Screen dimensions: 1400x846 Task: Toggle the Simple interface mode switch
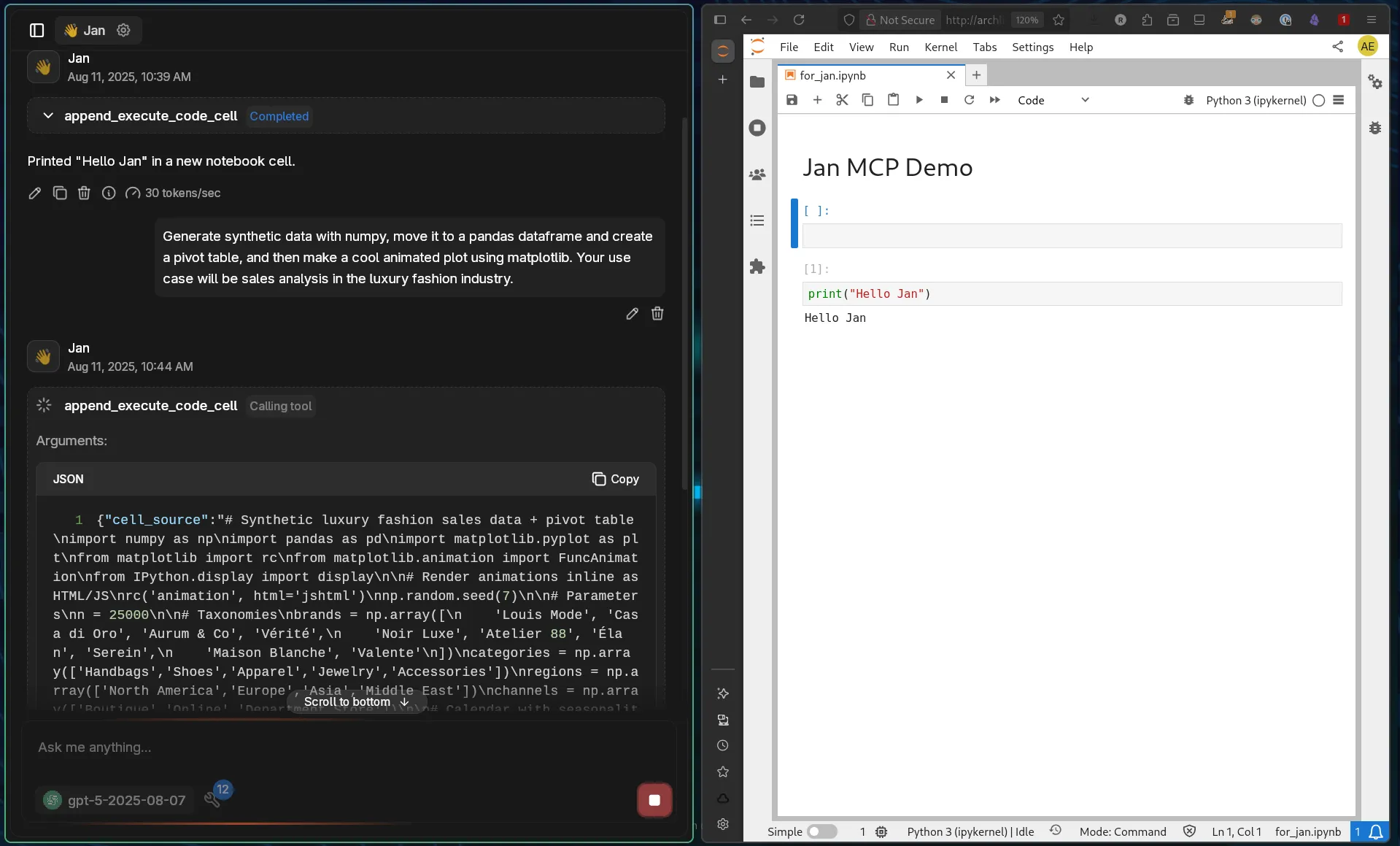click(x=821, y=831)
